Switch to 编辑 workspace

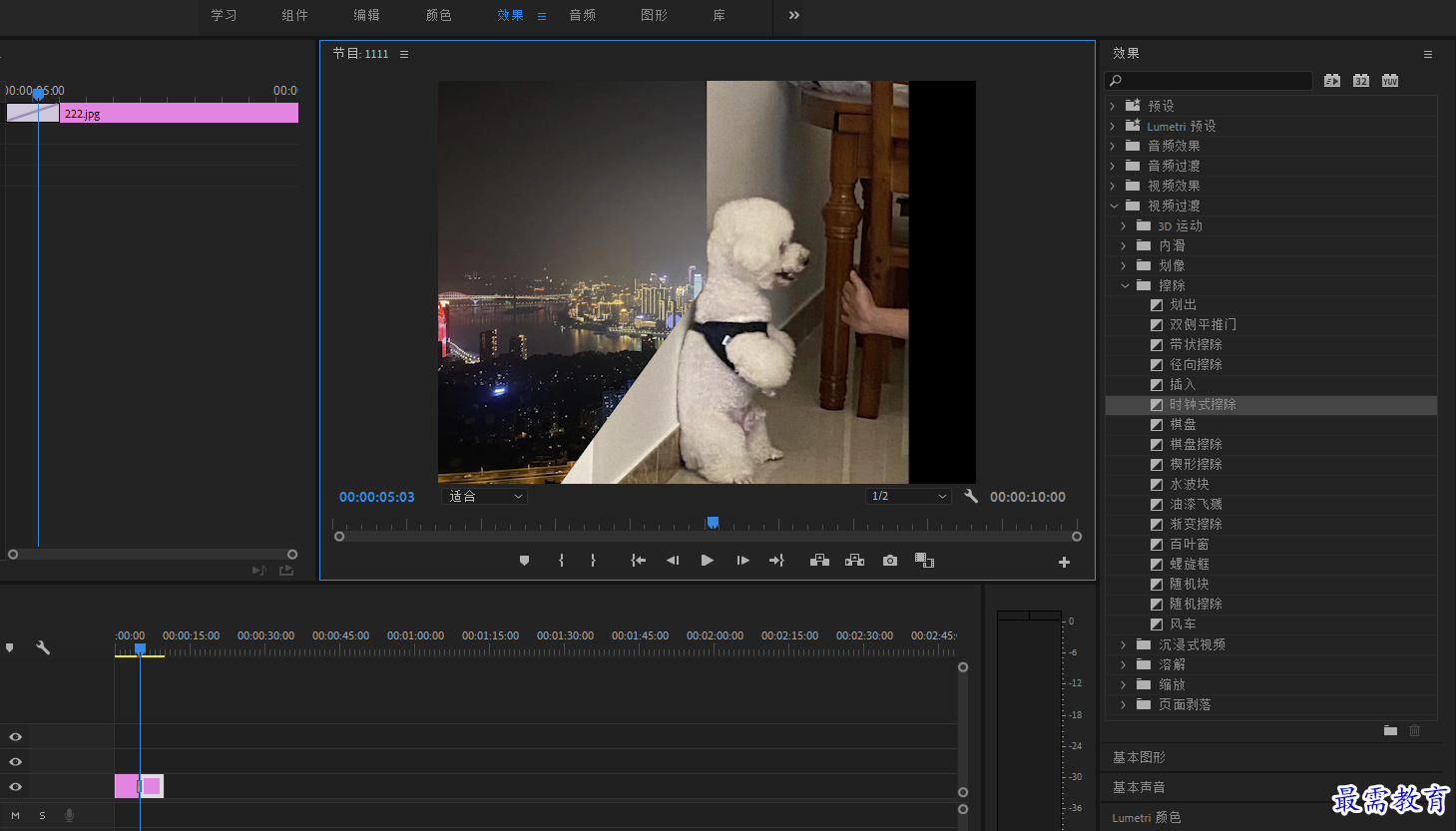(367, 15)
